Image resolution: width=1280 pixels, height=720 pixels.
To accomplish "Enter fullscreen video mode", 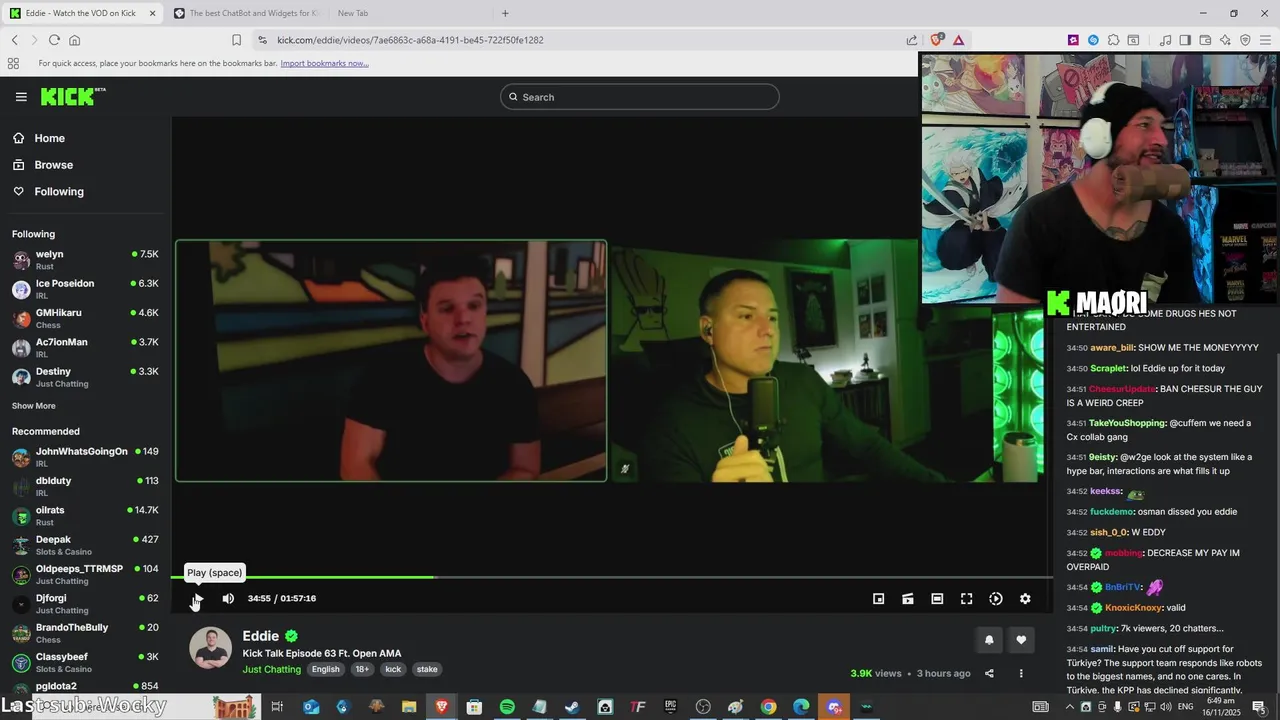I will (966, 599).
